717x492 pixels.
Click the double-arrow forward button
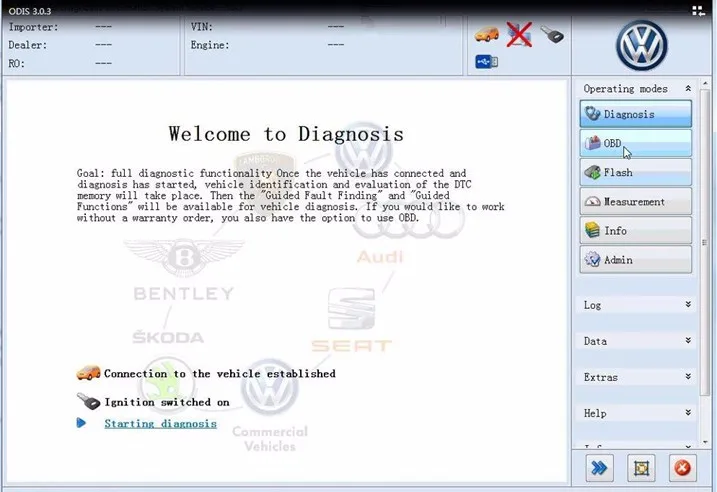tap(599, 468)
